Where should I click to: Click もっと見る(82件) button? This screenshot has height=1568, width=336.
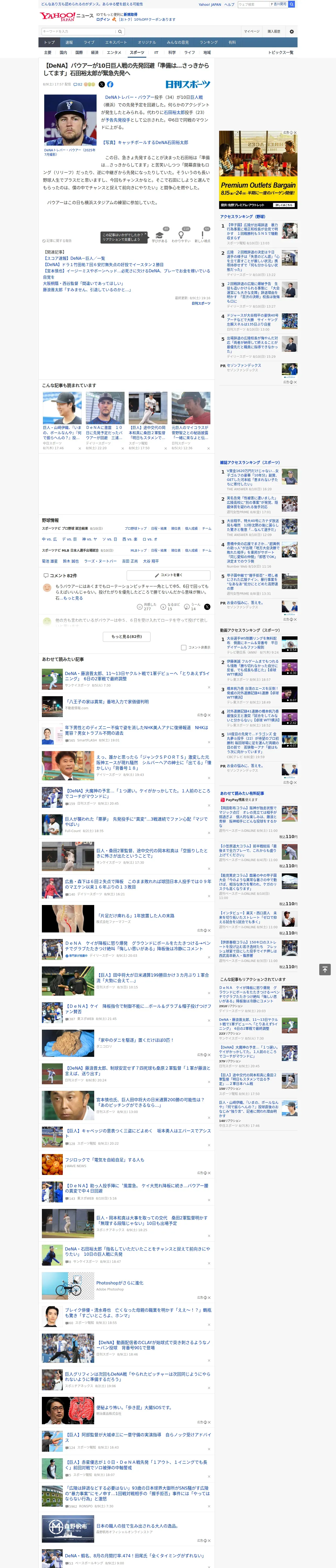[x=126, y=636]
